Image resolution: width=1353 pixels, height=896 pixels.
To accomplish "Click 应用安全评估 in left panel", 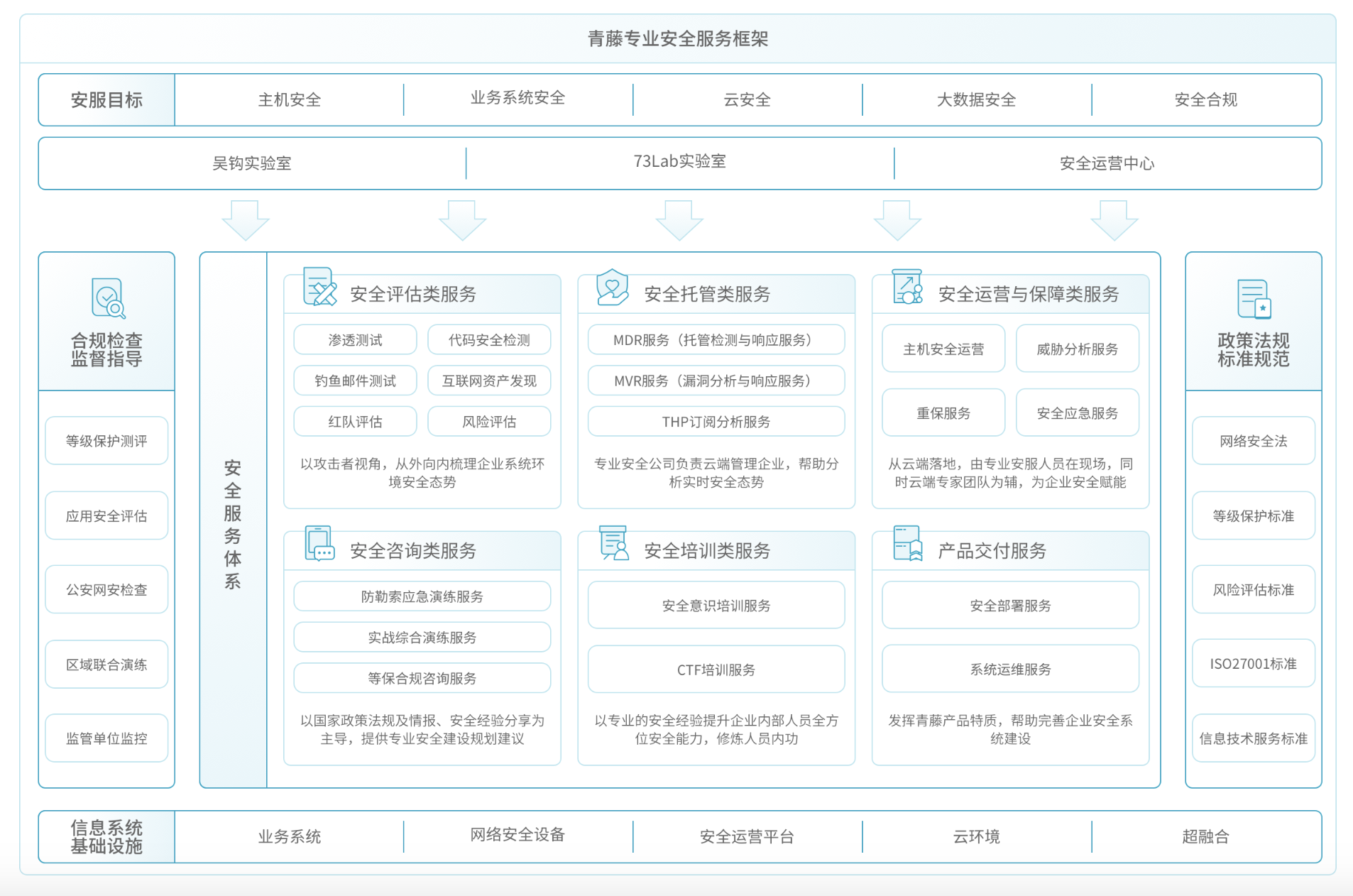I will click(x=106, y=515).
